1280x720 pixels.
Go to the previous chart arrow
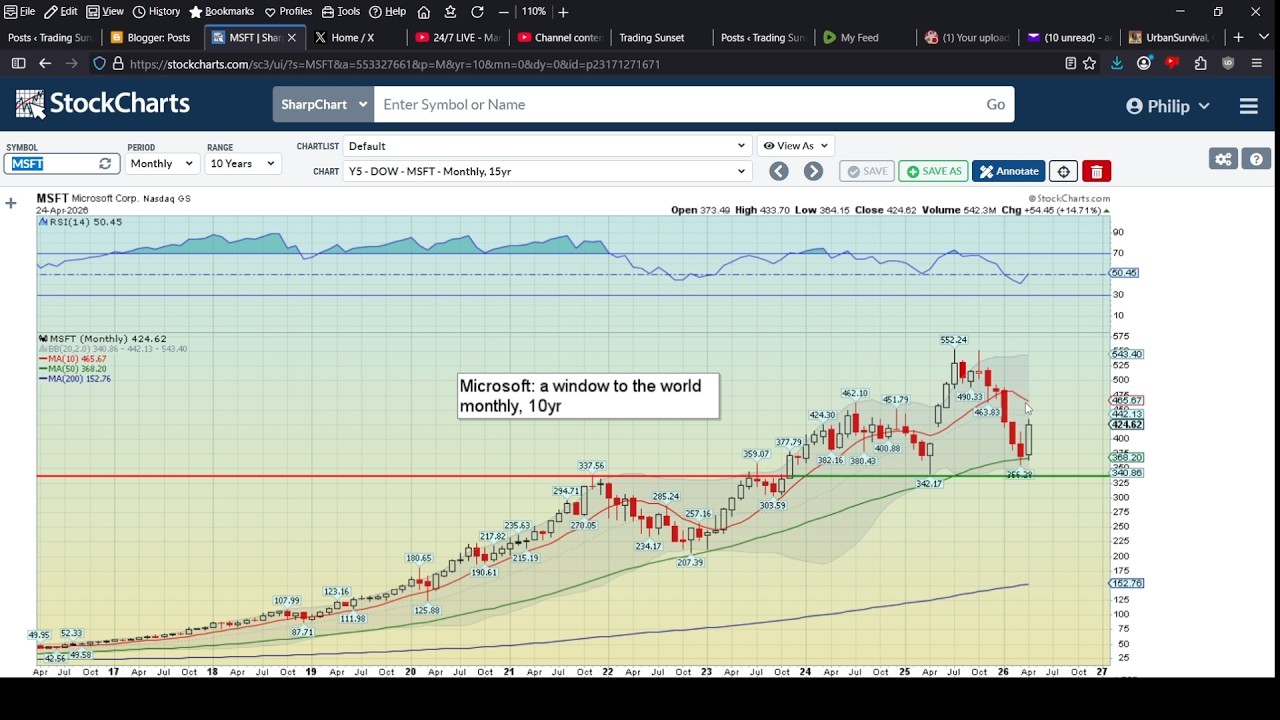(778, 171)
